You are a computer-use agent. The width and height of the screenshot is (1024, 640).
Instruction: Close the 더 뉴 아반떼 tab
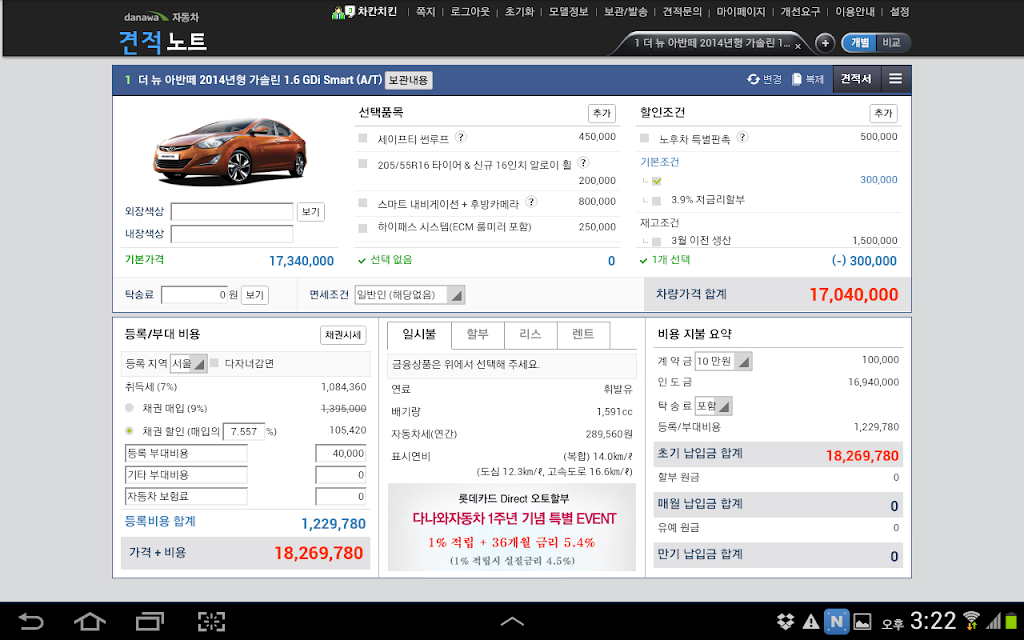pyautogui.click(x=798, y=46)
